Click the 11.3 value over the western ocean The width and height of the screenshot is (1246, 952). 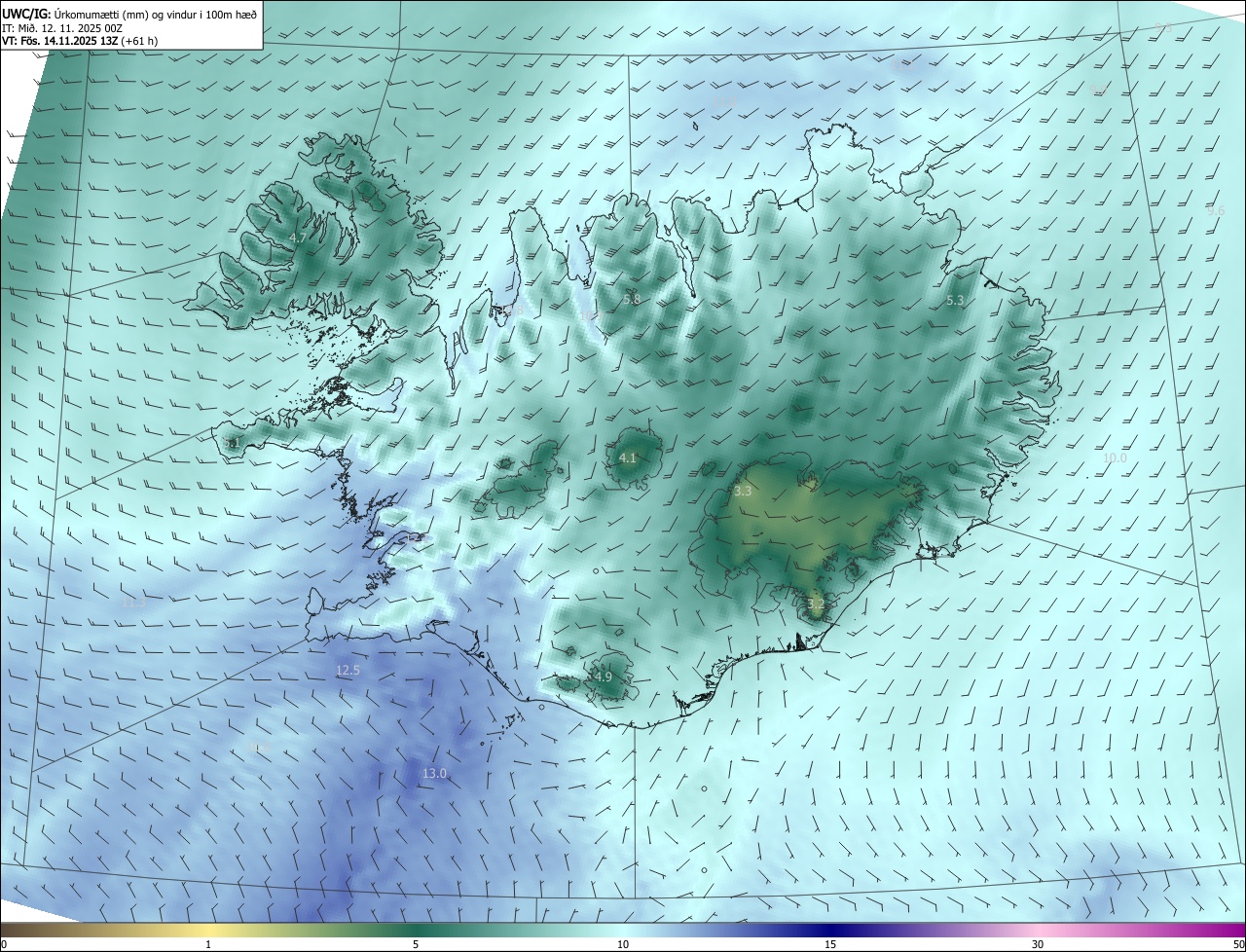pyautogui.click(x=134, y=603)
